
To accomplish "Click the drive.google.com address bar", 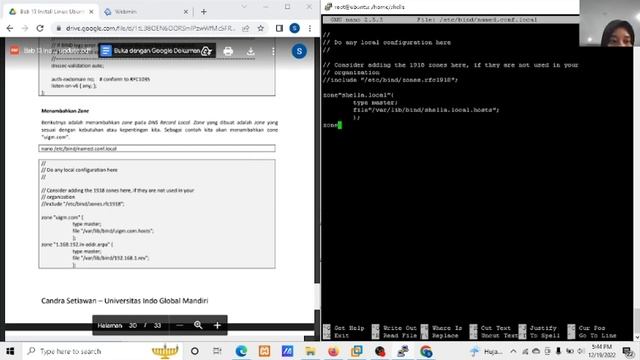I will coord(150,28).
